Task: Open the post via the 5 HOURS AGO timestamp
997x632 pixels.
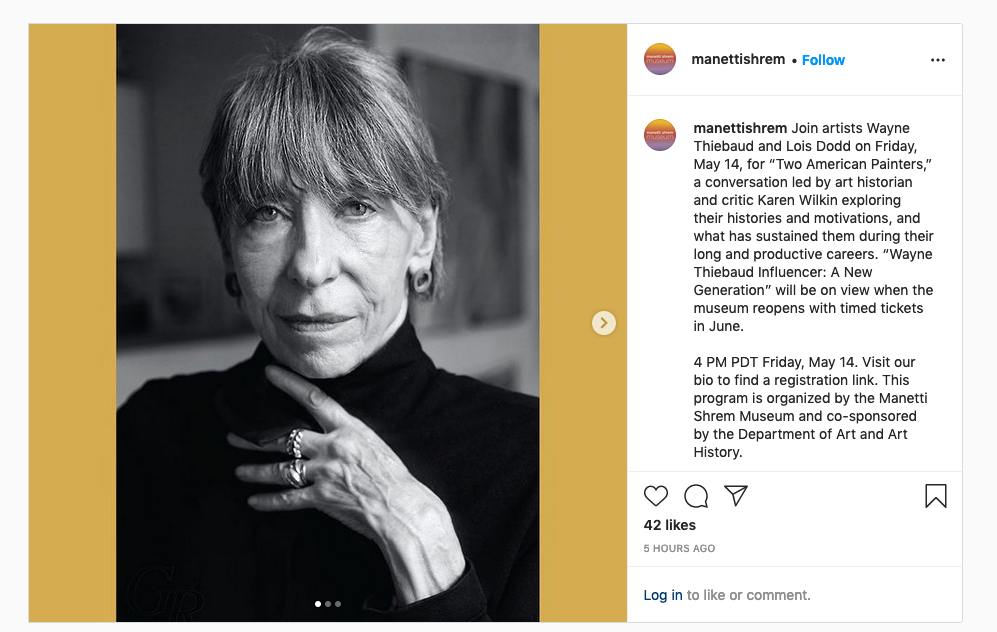Action: (678, 548)
